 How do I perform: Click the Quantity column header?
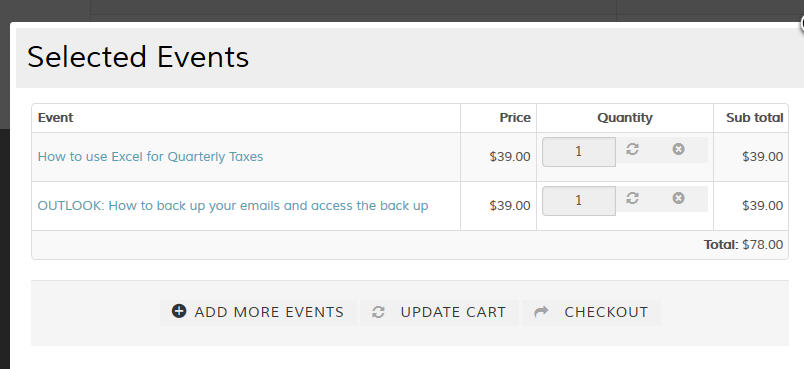point(625,118)
